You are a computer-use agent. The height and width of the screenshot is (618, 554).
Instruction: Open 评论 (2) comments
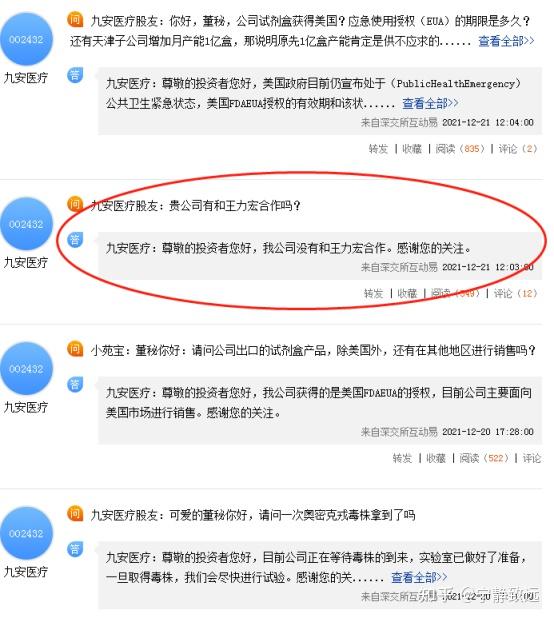pyautogui.click(x=518, y=149)
